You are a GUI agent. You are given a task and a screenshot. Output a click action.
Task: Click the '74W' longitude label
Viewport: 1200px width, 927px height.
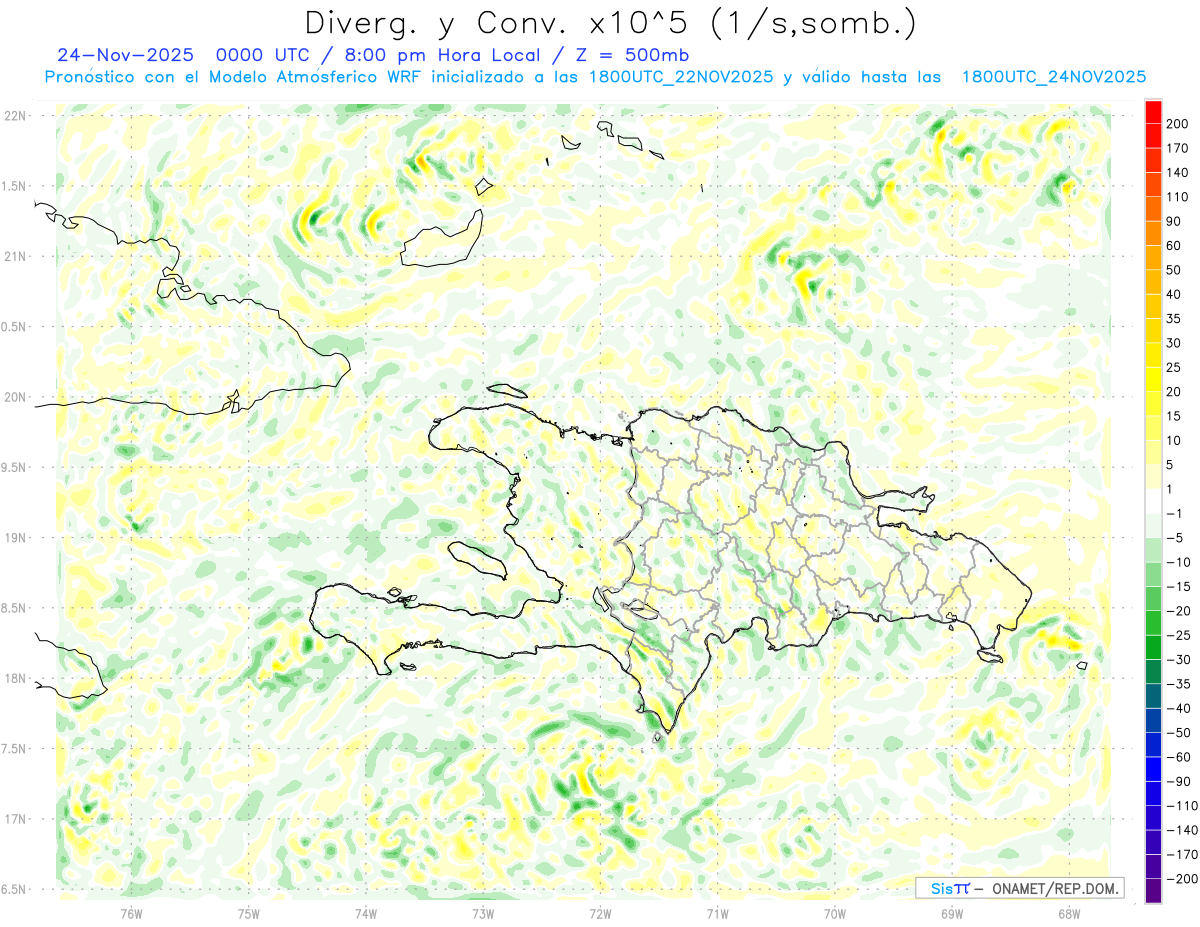365,913
